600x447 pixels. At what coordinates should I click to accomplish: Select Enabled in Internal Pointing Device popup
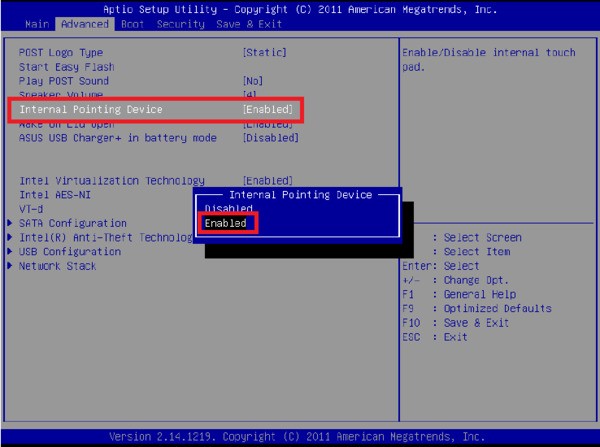point(225,223)
